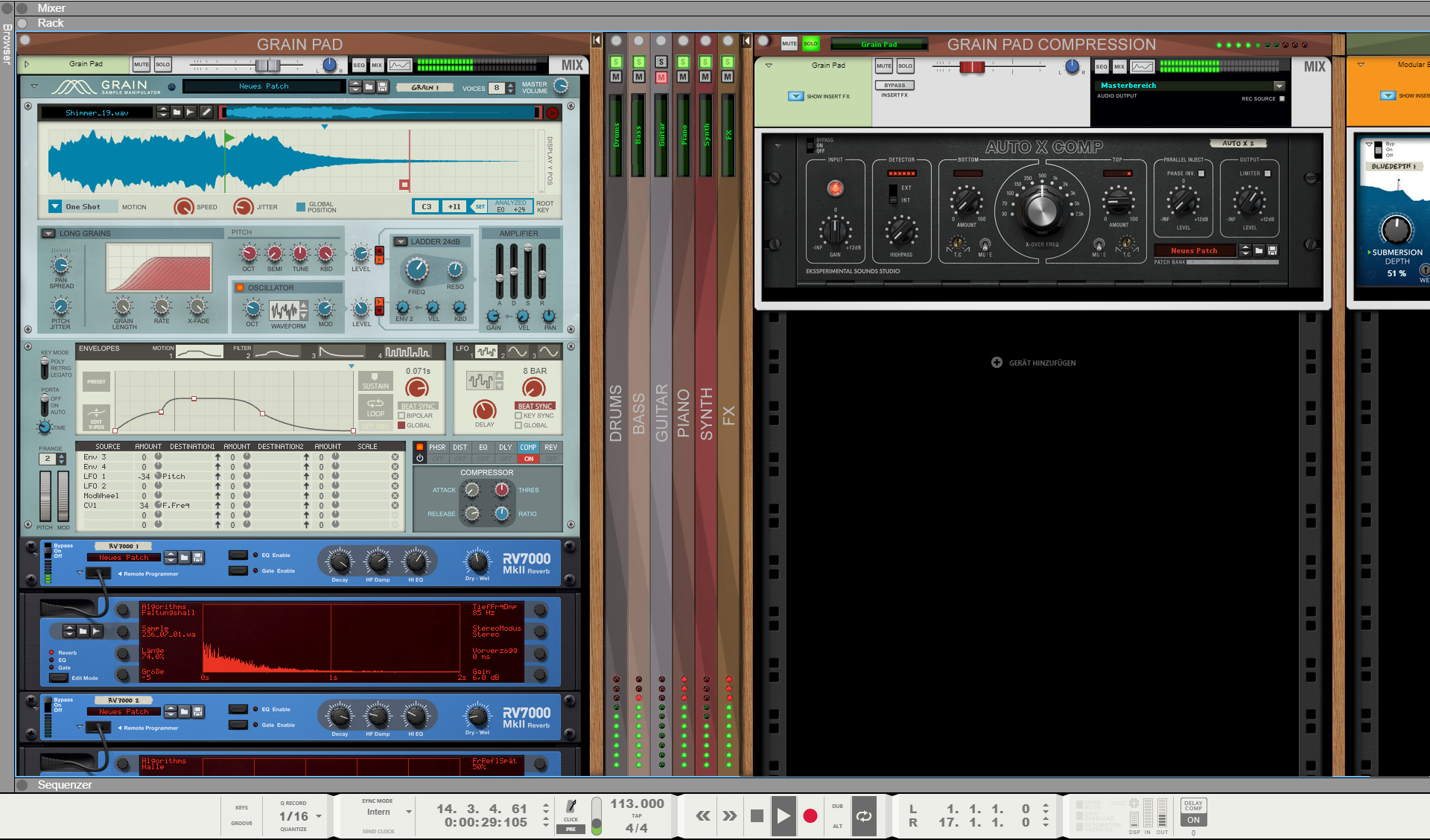Screen dimensions: 1430x840
Task: Open the Masterbereich audio output dropdown
Action: point(1279,86)
